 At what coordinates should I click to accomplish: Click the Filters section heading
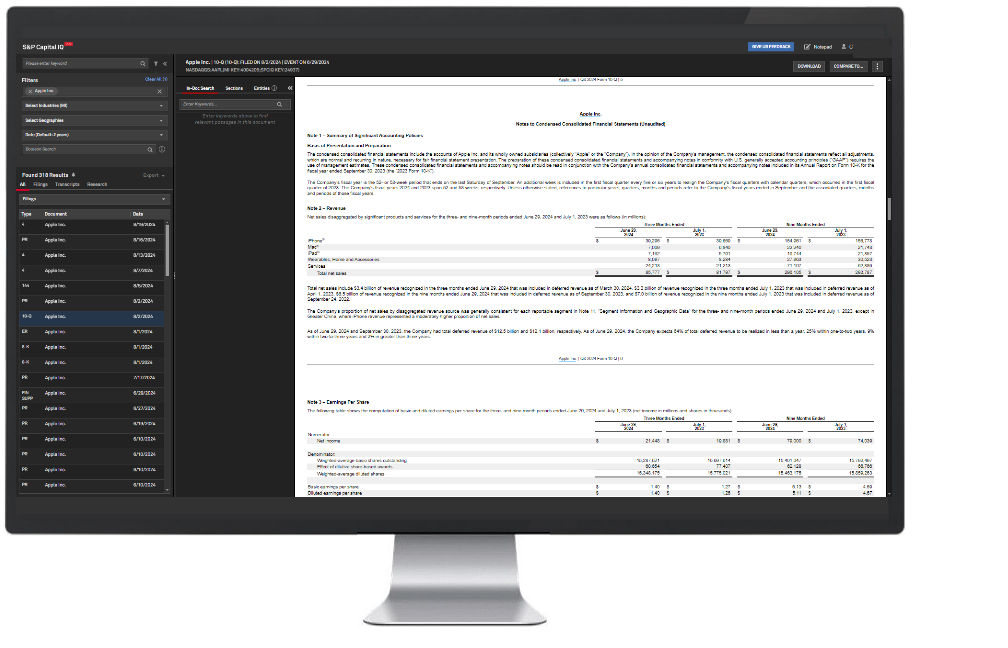pos(30,80)
